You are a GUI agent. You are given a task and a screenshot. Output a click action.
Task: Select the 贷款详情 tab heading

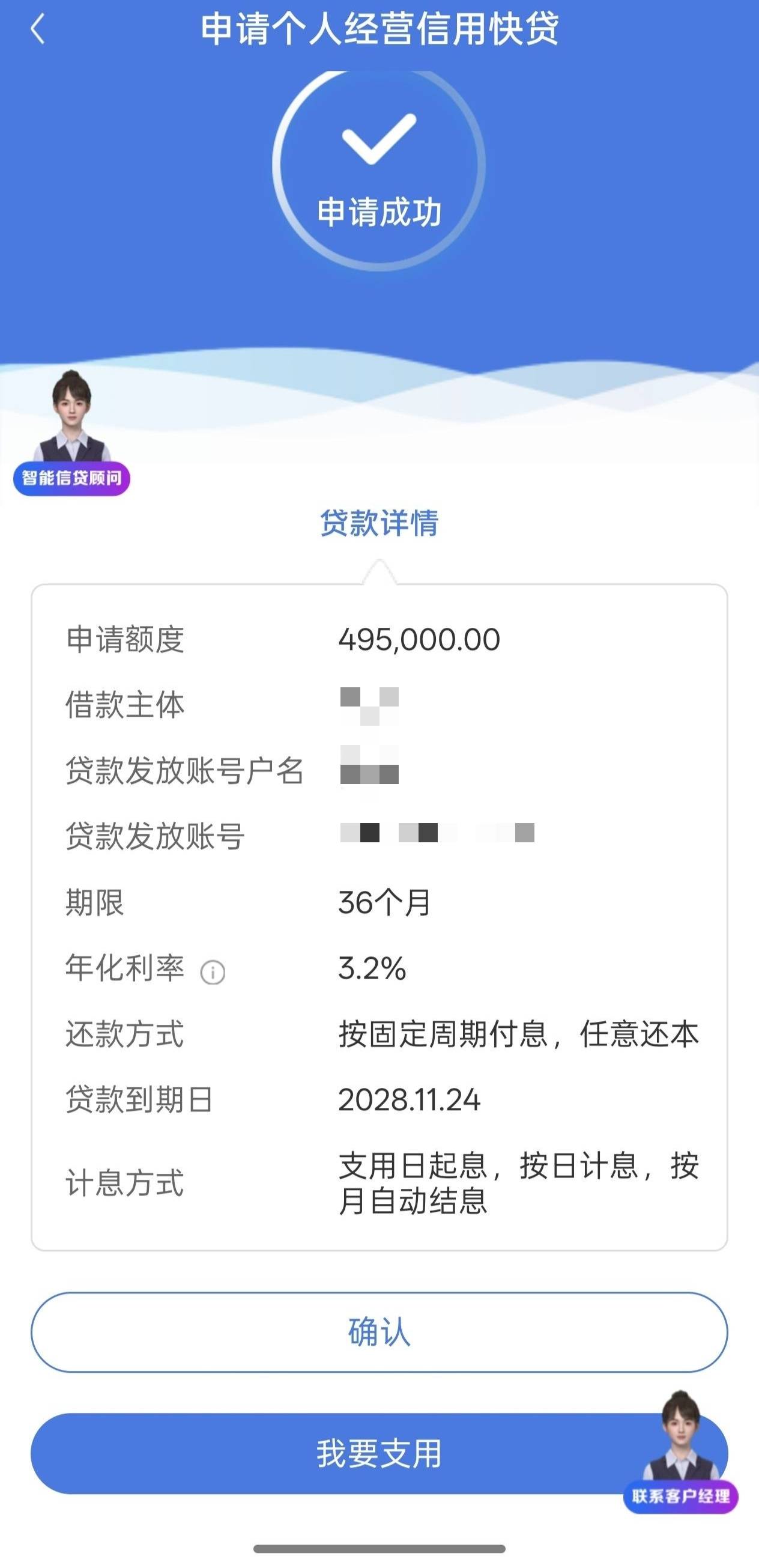click(x=379, y=523)
